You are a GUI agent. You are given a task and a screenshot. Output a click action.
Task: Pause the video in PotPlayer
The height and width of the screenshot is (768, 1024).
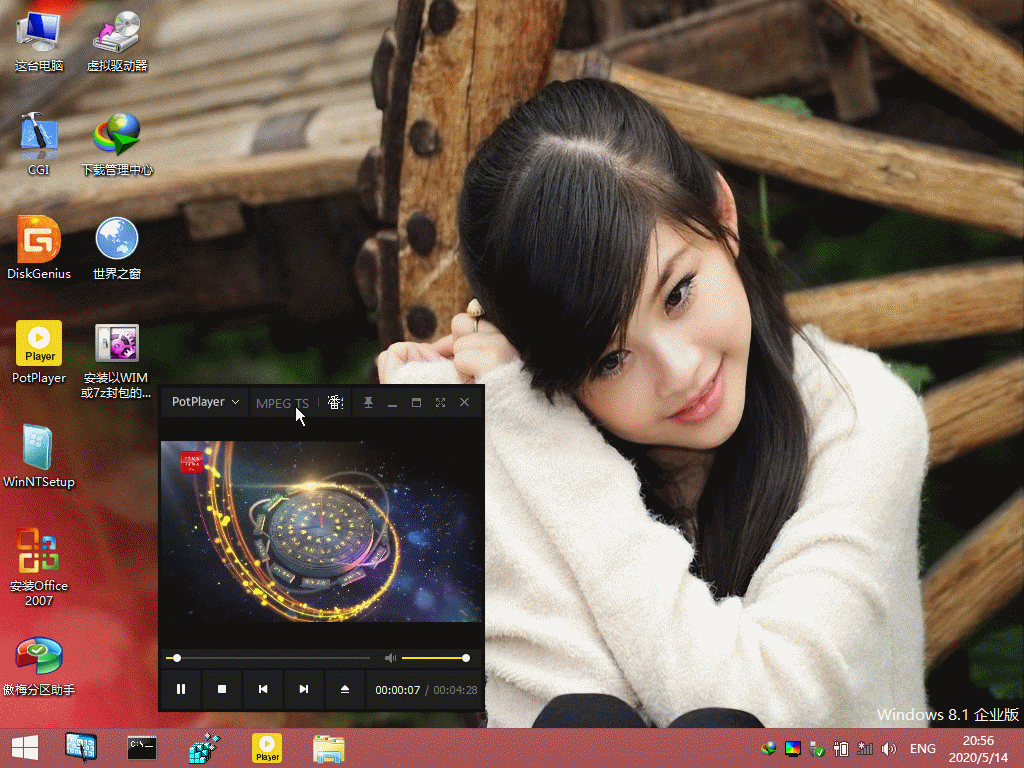[x=181, y=689]
